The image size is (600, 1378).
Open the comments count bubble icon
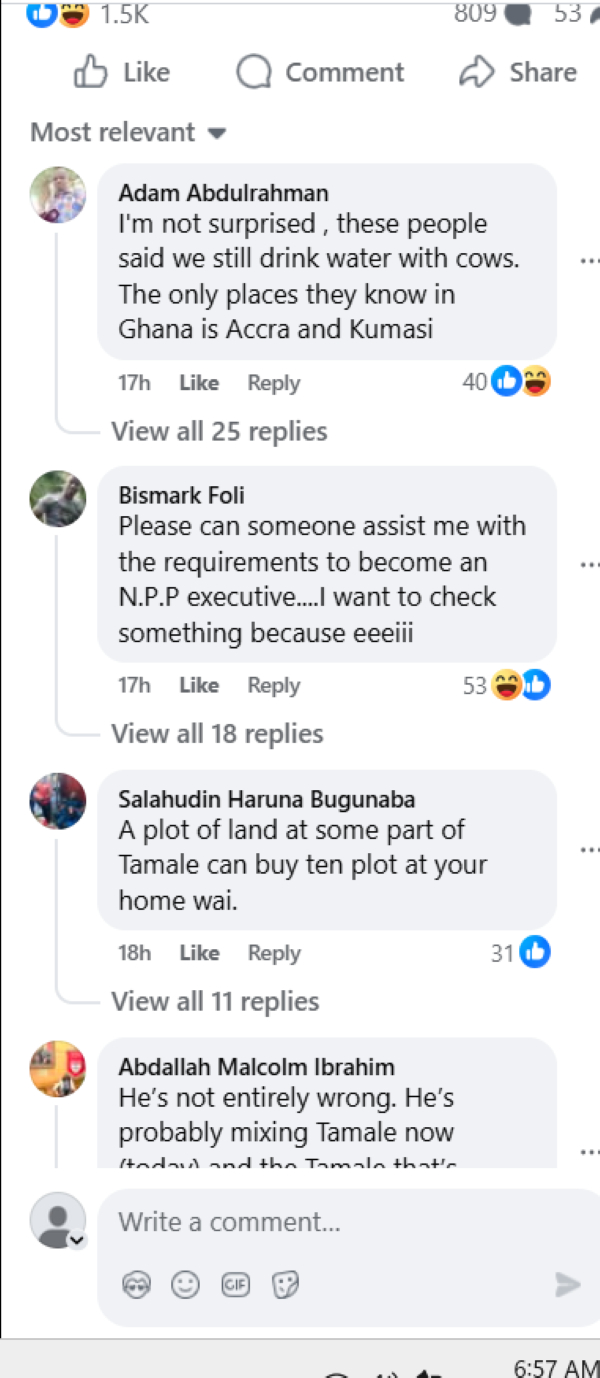pyautogui.click(x=518, y=14)
